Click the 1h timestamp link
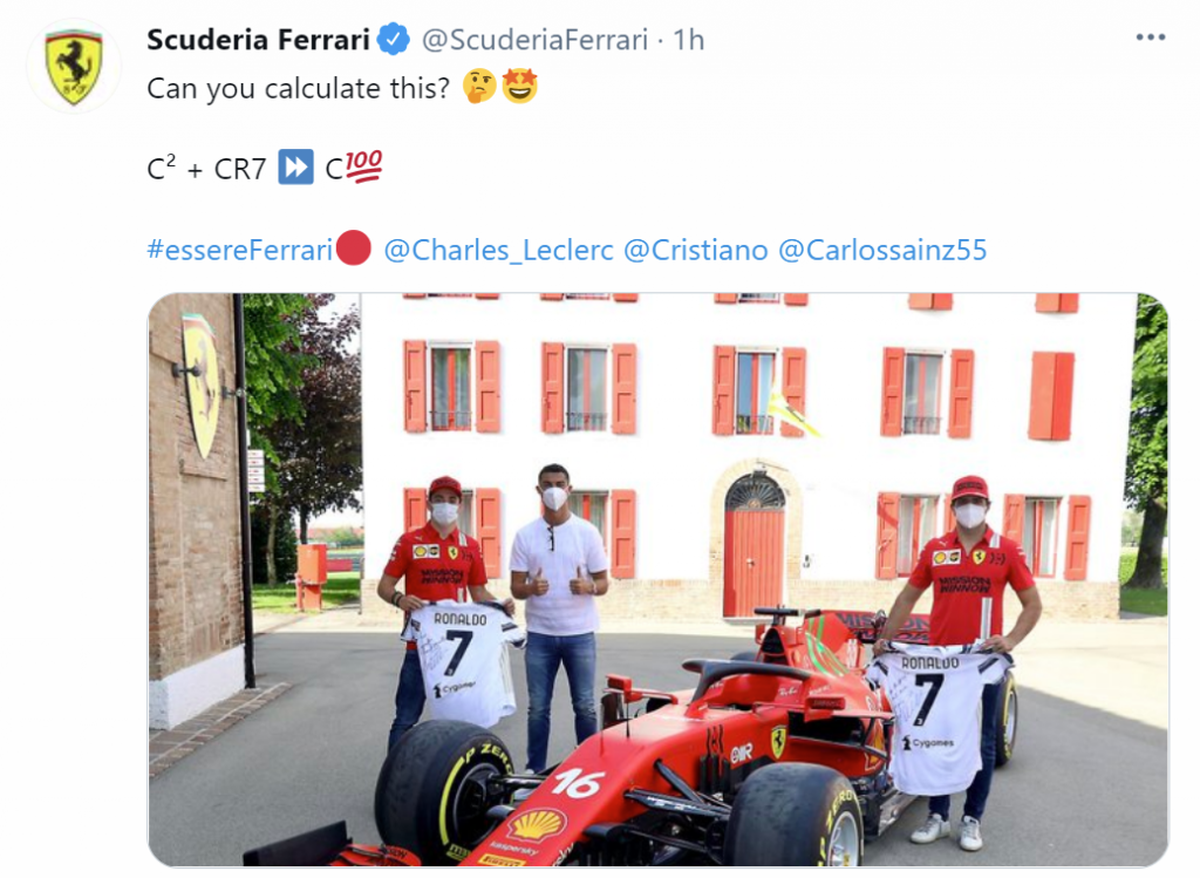This screenshot has height=878, width=1200. 689,39
